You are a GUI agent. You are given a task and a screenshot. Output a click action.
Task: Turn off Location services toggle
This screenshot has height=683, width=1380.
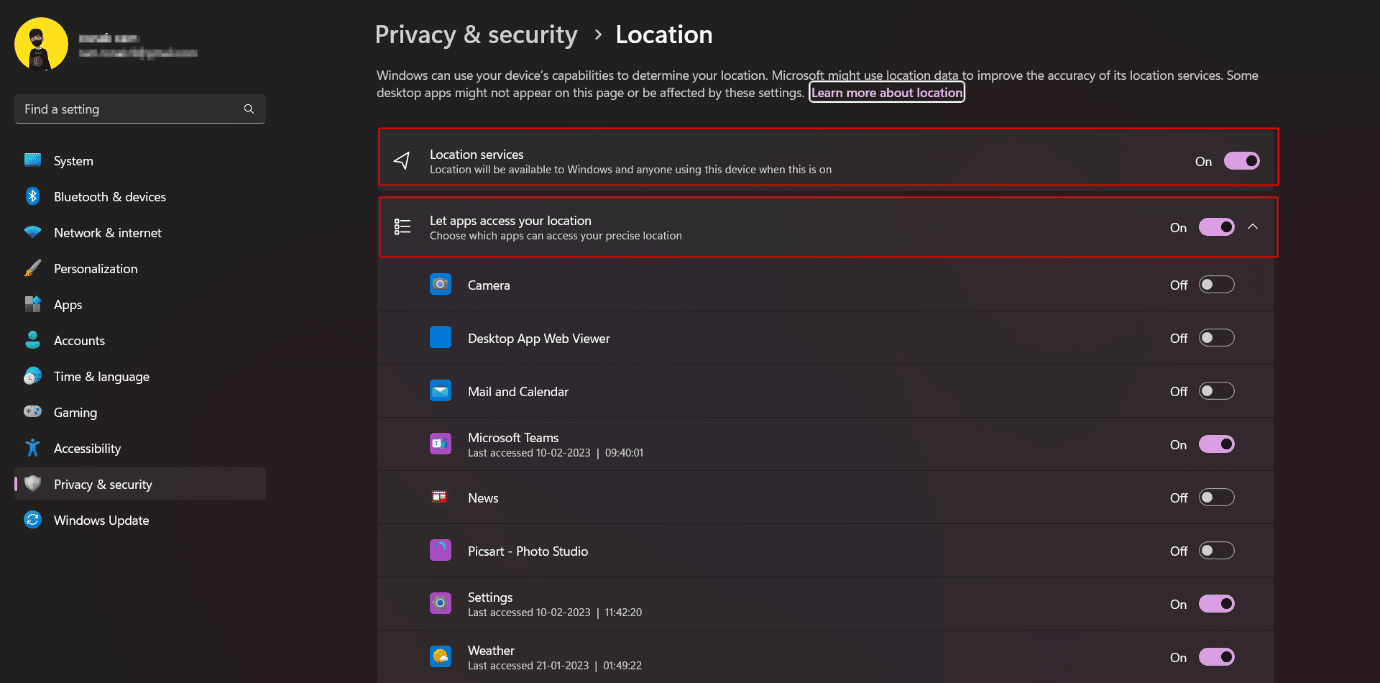point(1241,161)
